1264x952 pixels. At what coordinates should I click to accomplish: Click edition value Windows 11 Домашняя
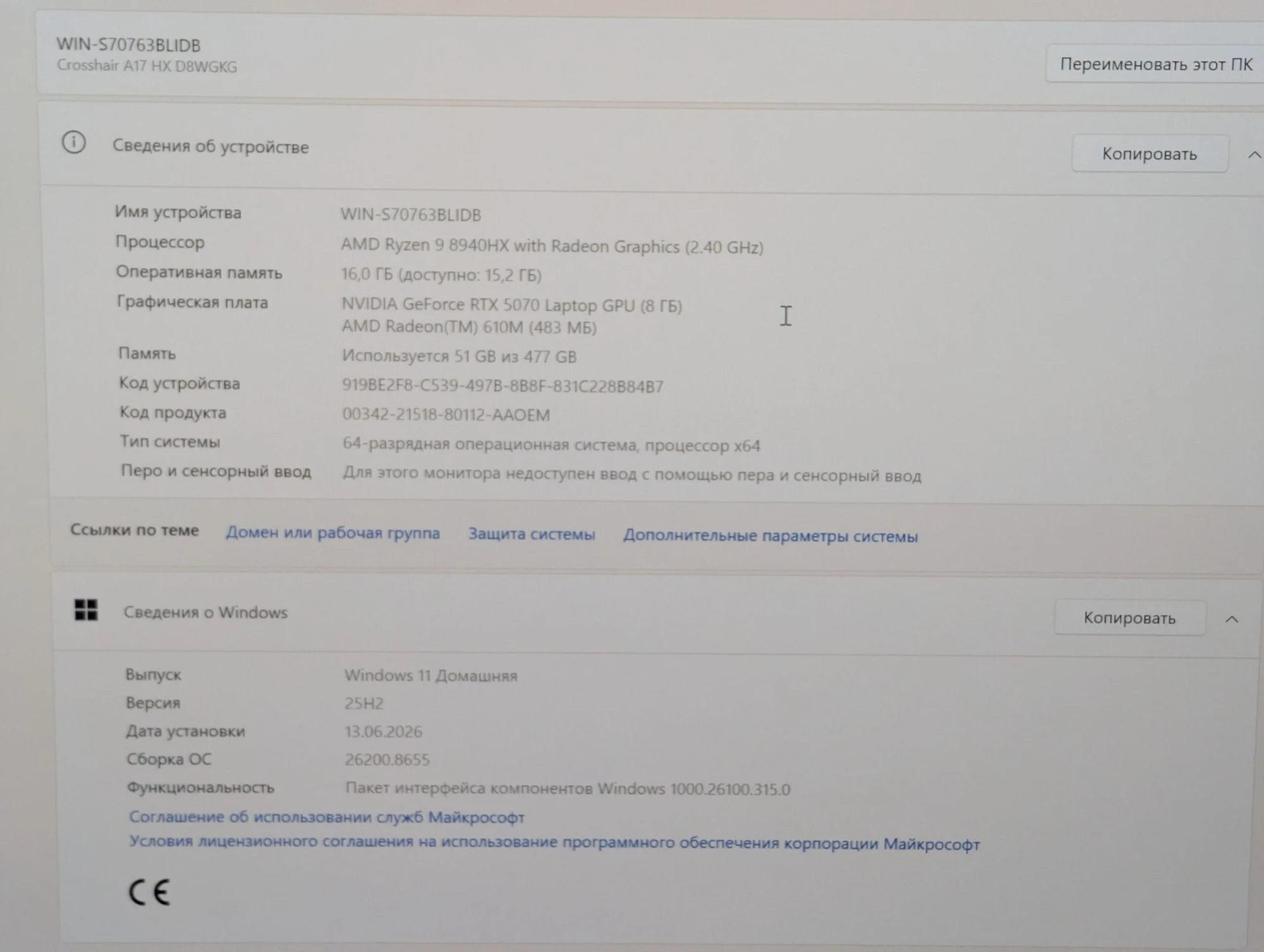coord(431,676)
